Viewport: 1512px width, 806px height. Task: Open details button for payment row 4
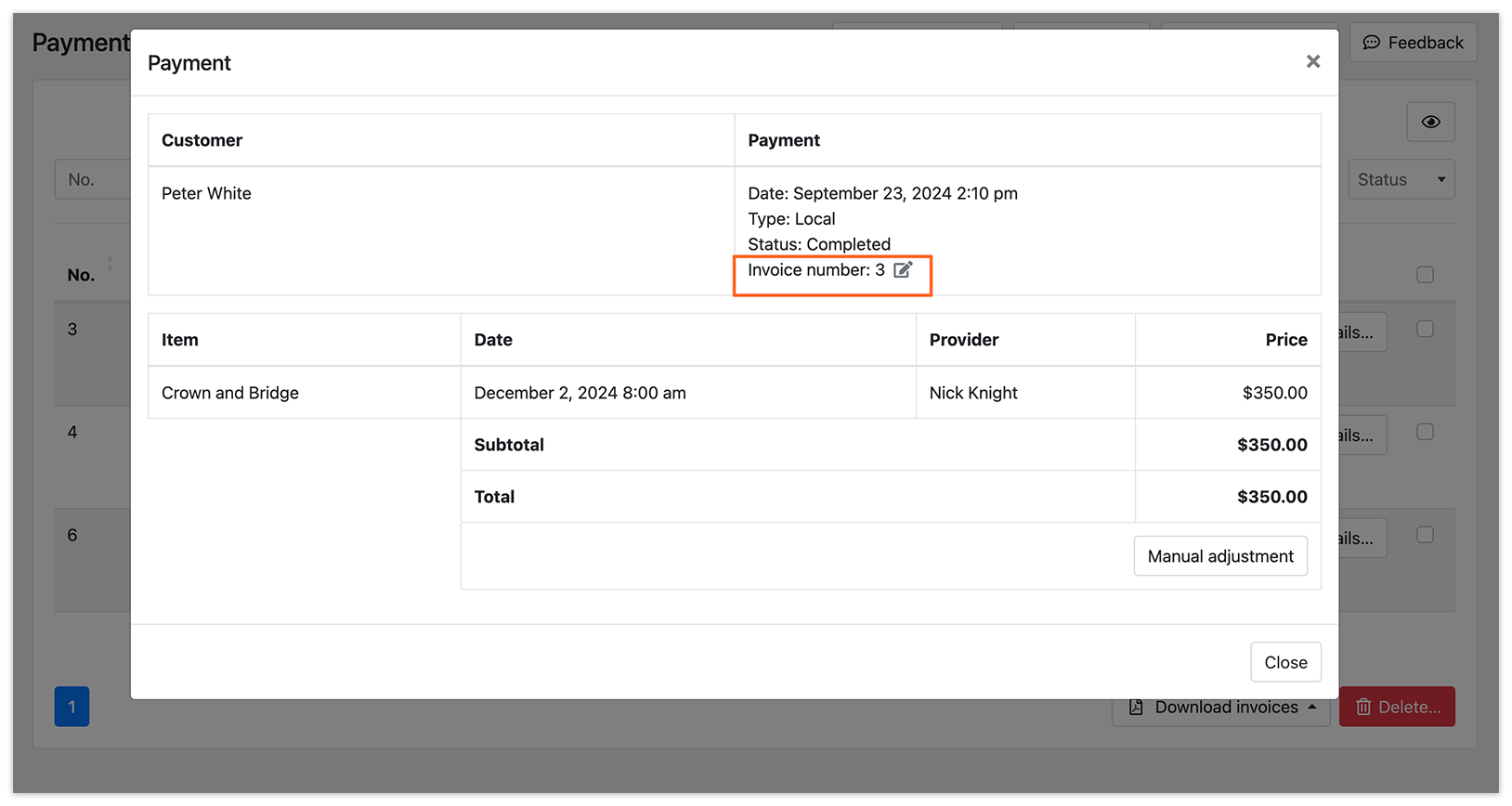[1362, 435]
